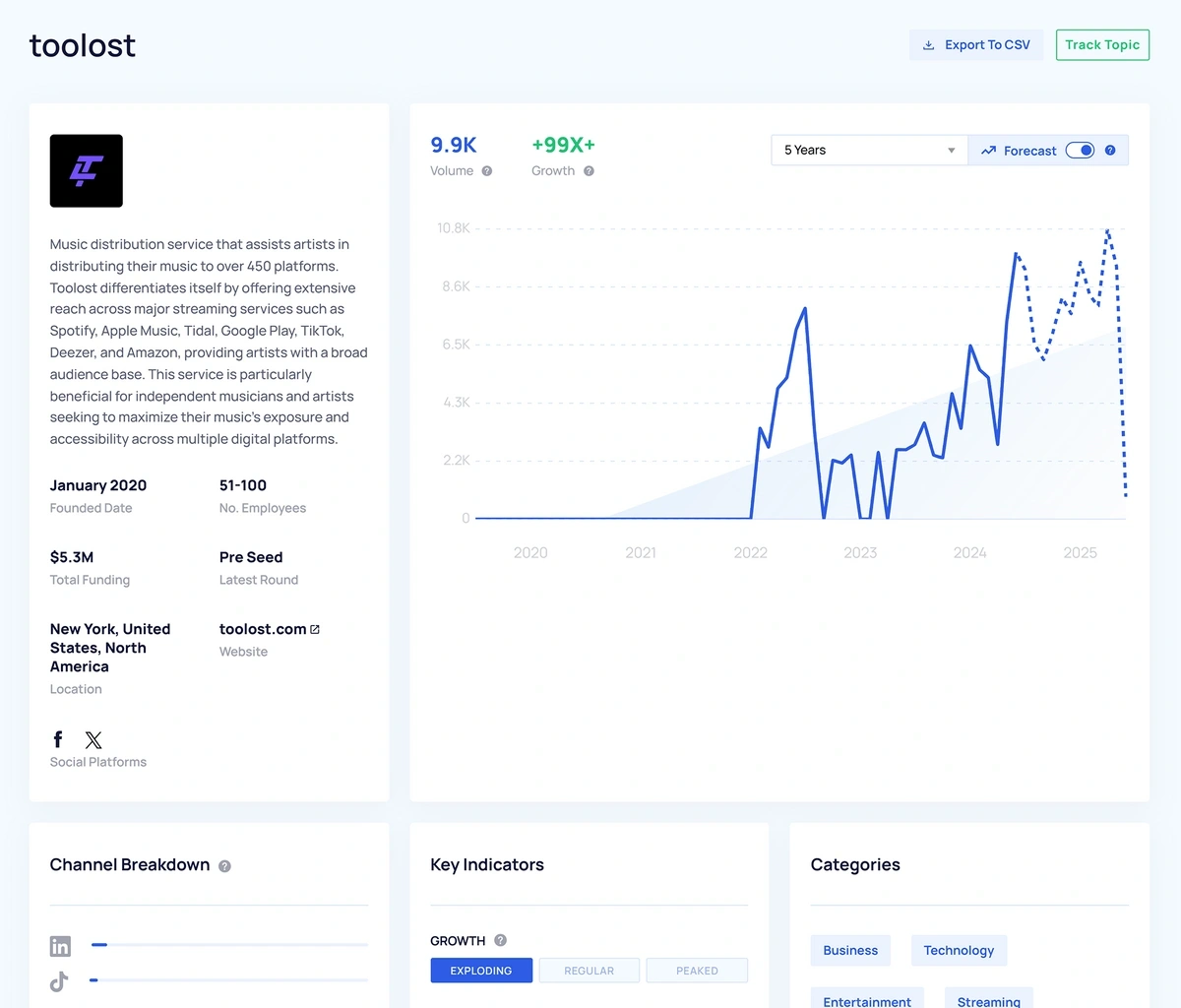Click the Track Topic button
This screenshot has height=1008, width=1181.
tap(1102, 45)
